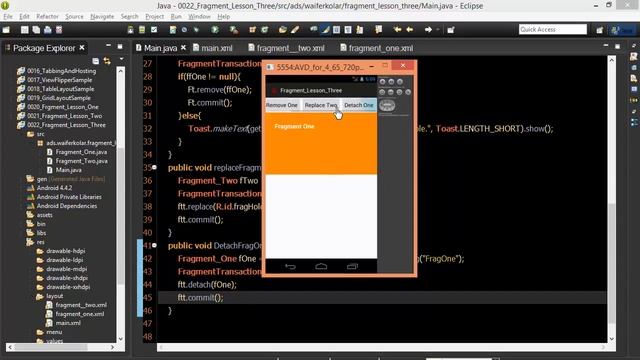Image resolution: width=640 pixels, height=360 pixels.
Task: Select Main.java in Package Explorer tree
Action: click(x=64, y=170)
